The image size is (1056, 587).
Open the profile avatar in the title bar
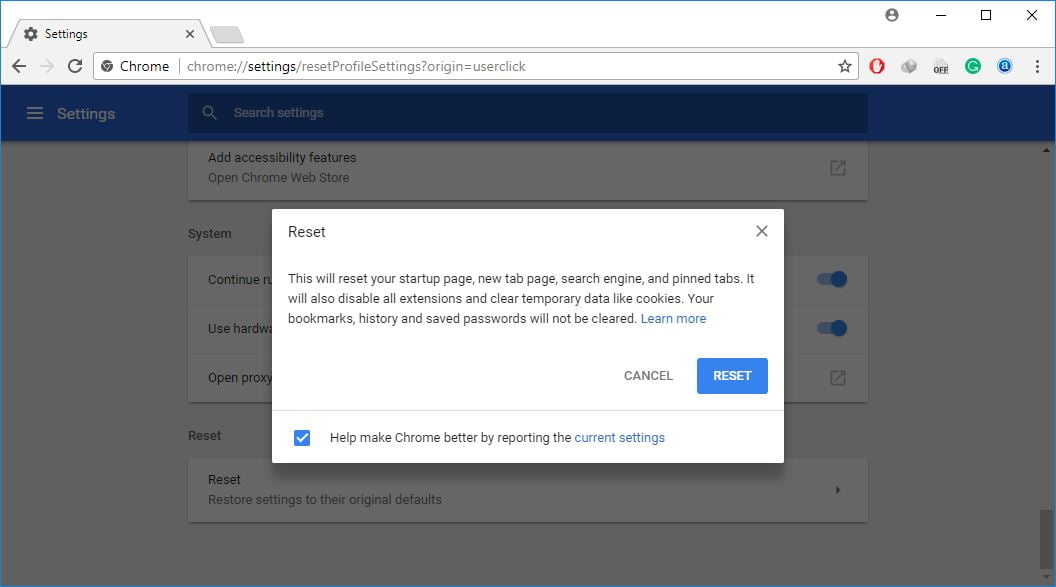[892, 15]
